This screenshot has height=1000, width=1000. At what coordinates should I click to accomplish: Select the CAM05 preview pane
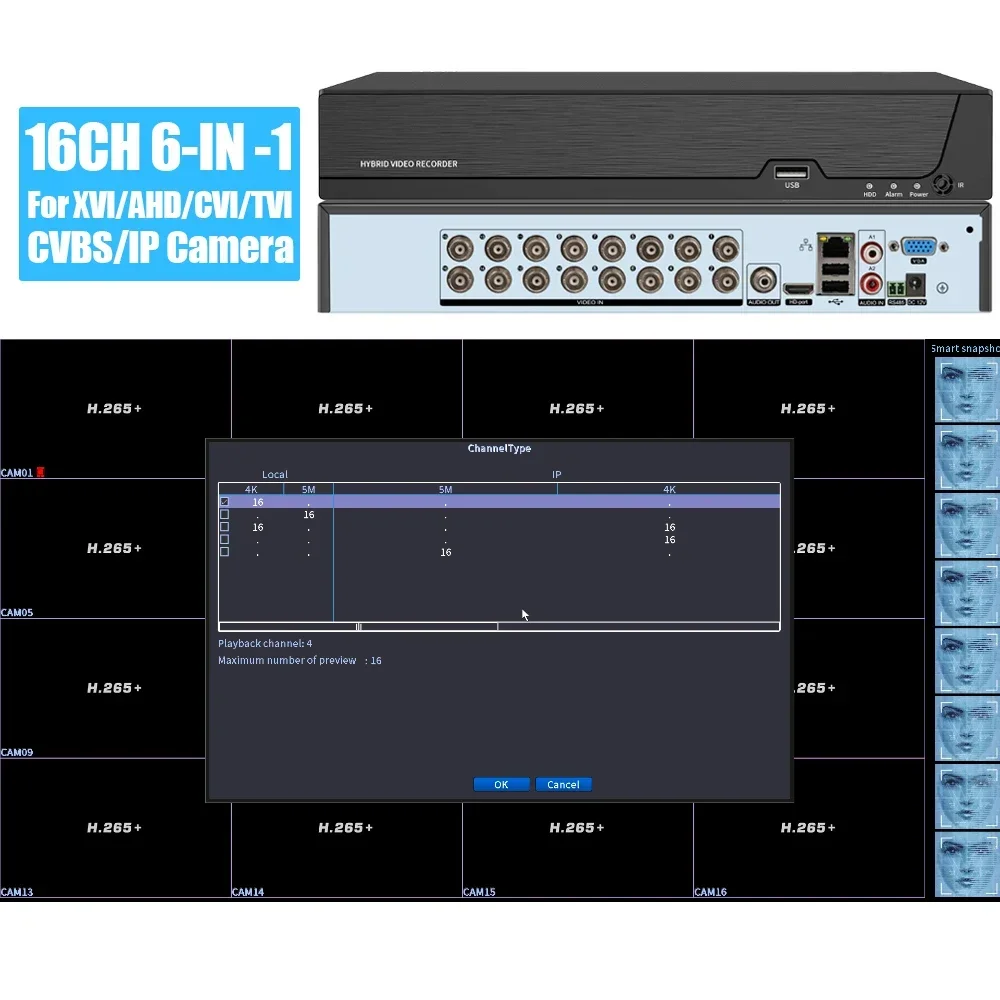103,548
